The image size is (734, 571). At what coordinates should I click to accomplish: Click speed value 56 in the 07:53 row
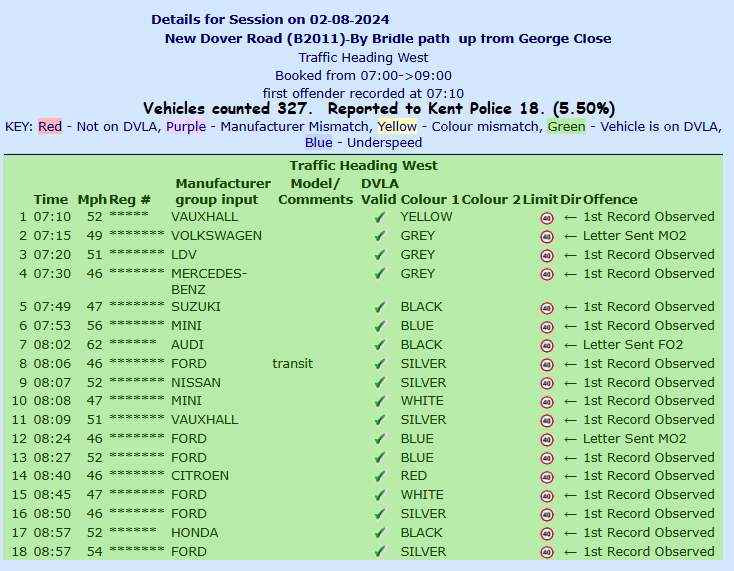point(94,326)
